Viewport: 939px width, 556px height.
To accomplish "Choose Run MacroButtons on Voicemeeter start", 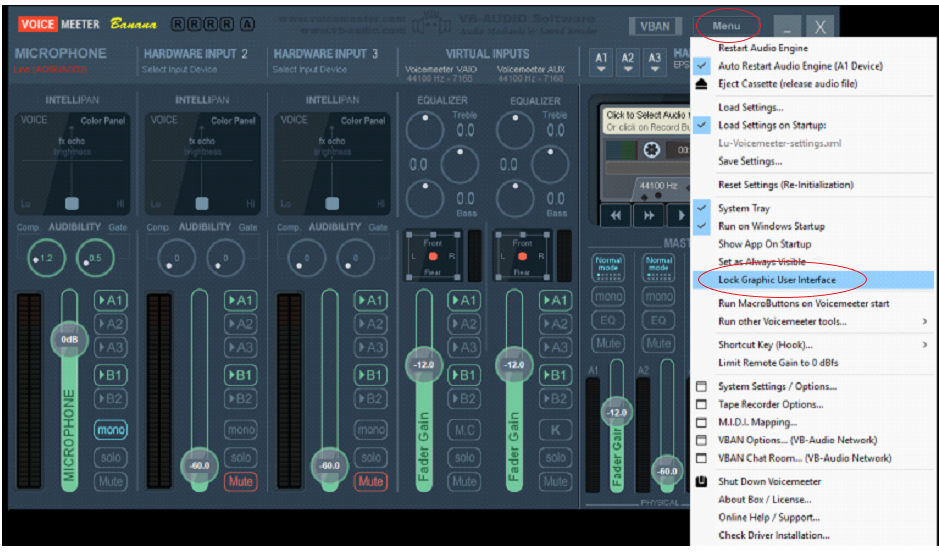I will 804,304.
